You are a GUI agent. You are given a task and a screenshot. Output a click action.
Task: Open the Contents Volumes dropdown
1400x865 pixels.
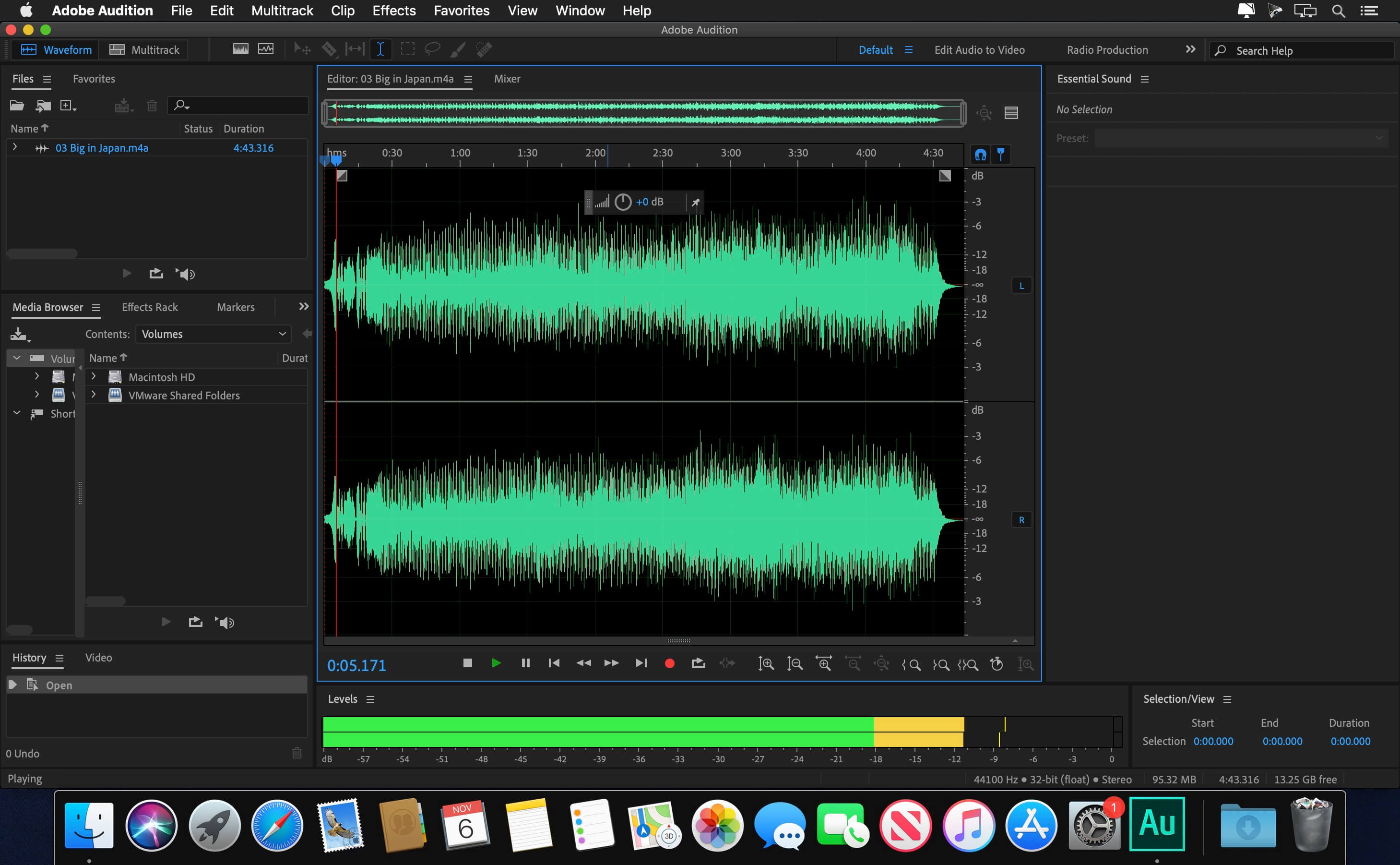213,334
